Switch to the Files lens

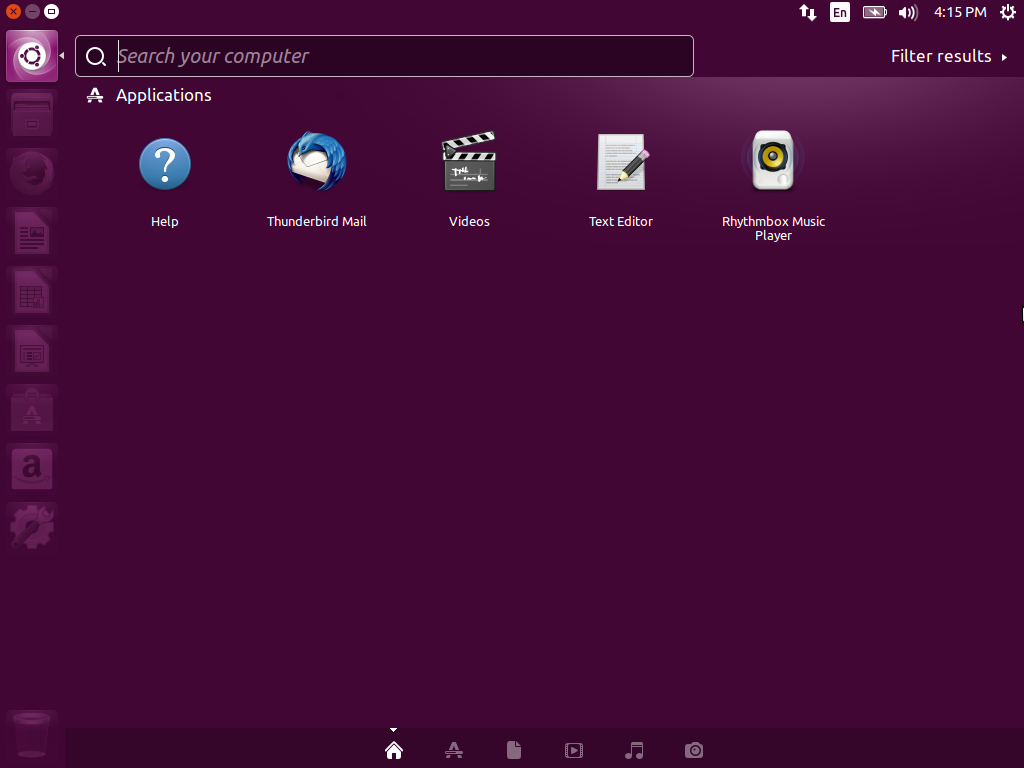click(x=514, y=750)
